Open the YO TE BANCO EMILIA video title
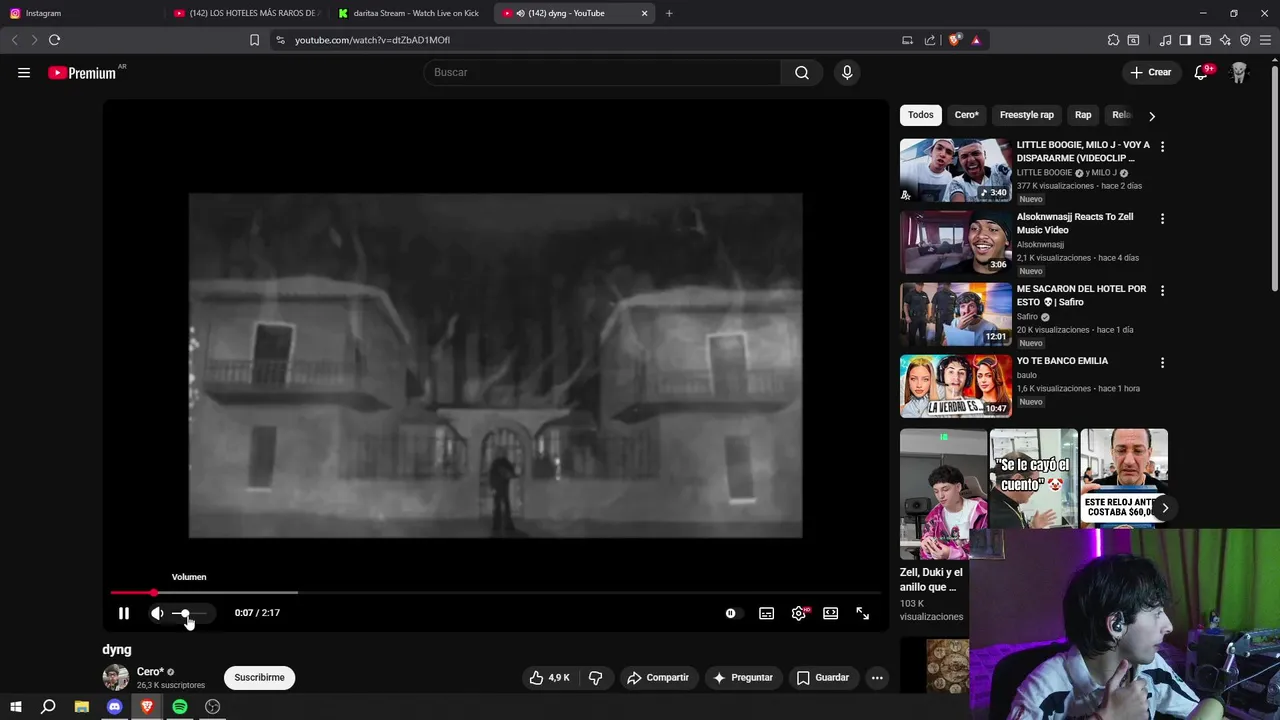The image size is (1280, 720). click(x=1062, y=361)
